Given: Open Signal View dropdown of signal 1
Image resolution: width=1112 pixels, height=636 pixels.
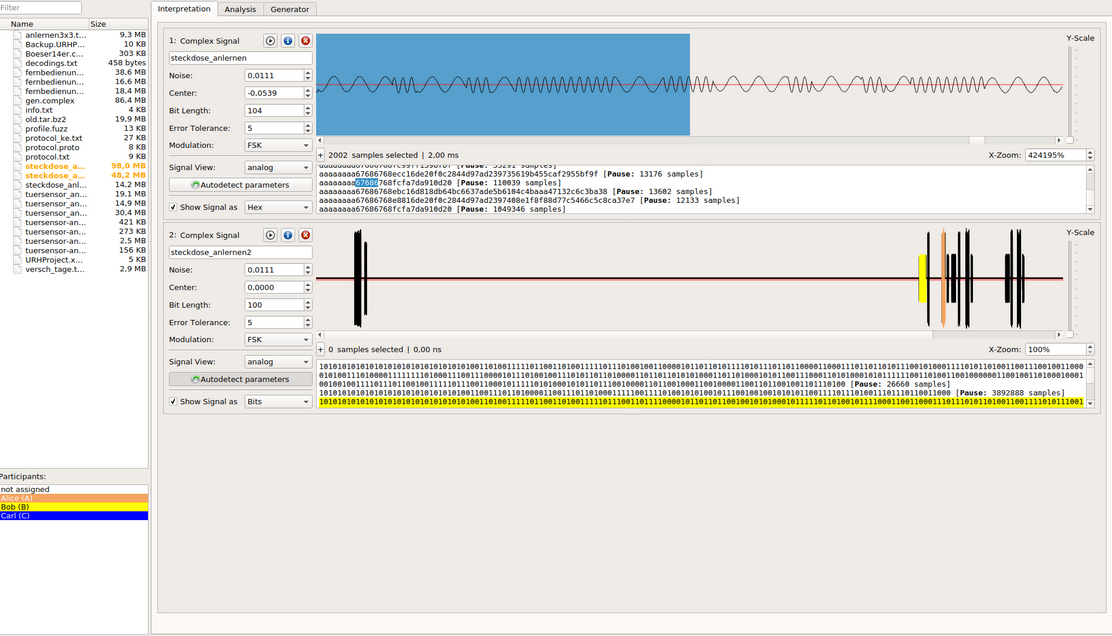Looking at the screenshot, I should [278, 168].
